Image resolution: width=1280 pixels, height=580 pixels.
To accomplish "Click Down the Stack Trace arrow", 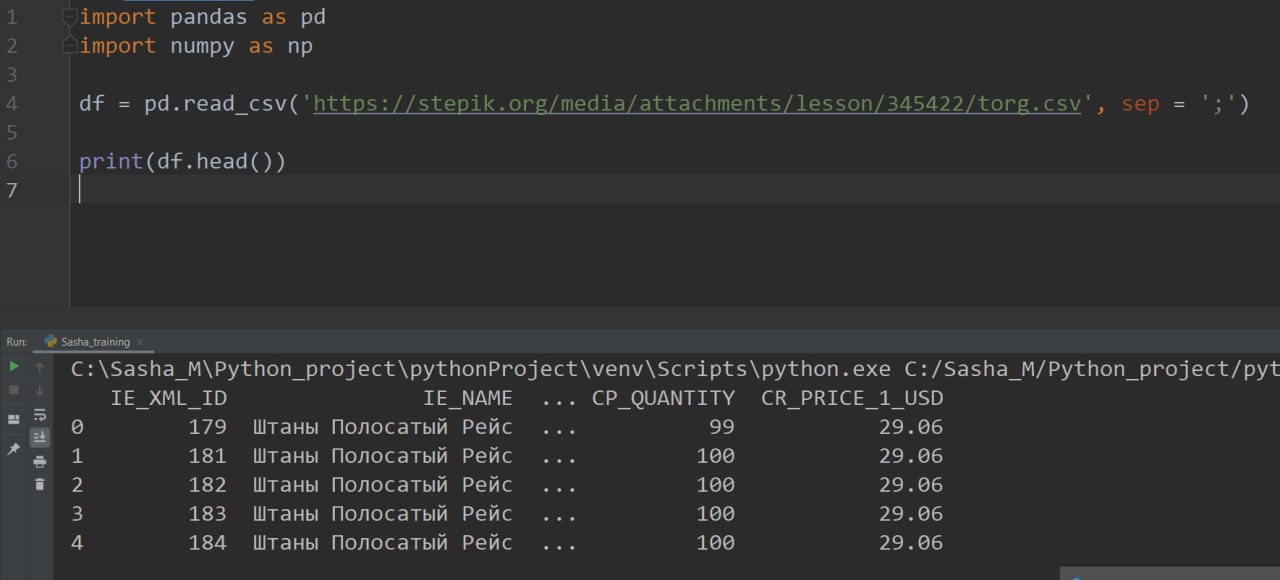I will (40, 390).
